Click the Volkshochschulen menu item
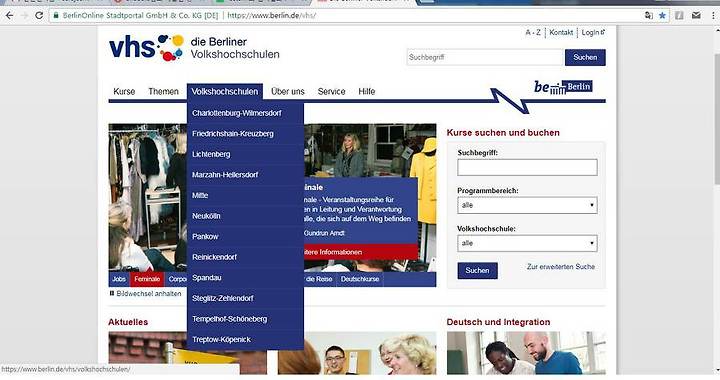The height and width of the screenshot is (380, 720). click(x=225, y=91)
